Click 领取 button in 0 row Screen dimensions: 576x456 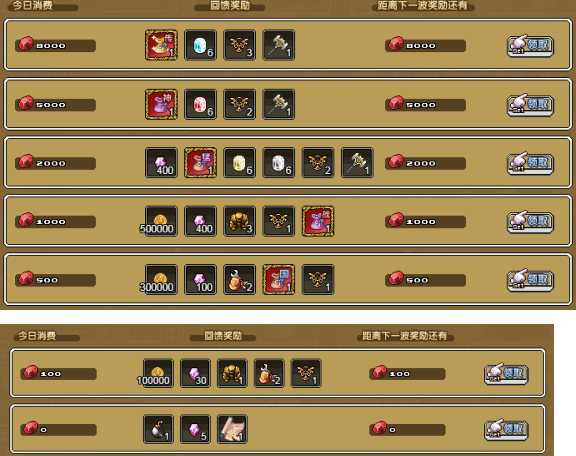tap(506, 430)
